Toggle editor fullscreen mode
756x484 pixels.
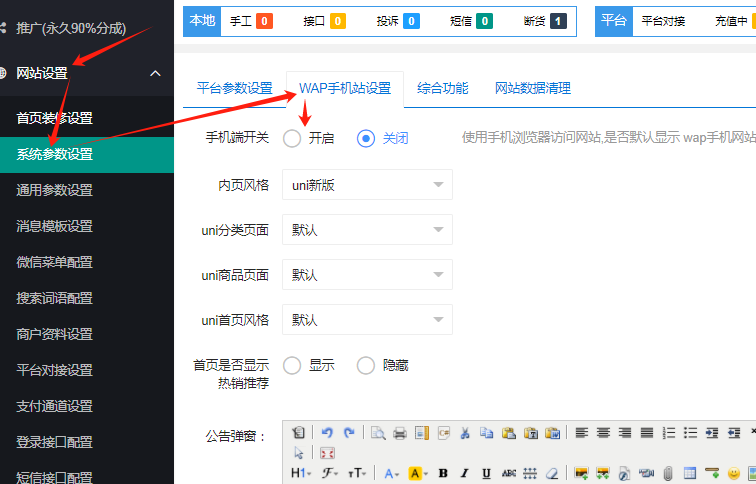(x=327, y=454)
